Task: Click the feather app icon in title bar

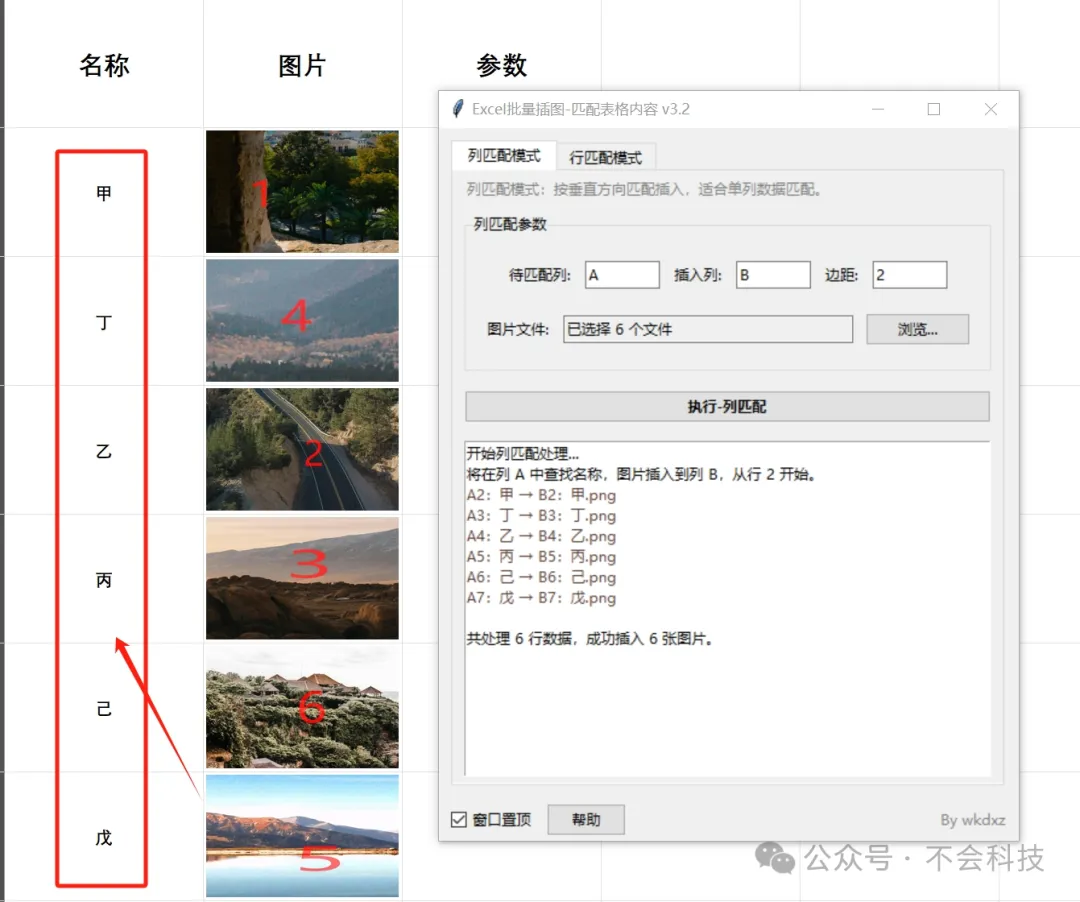Action: [x=457, y=109]
